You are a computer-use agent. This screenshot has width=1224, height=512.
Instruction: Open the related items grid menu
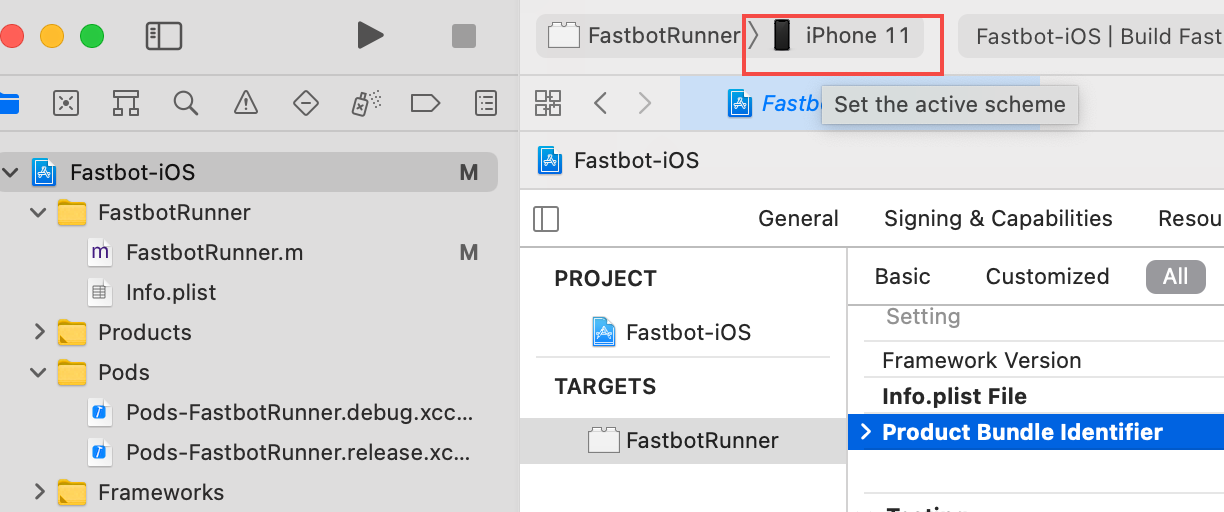pyautogui.click(x=548, y=103)
